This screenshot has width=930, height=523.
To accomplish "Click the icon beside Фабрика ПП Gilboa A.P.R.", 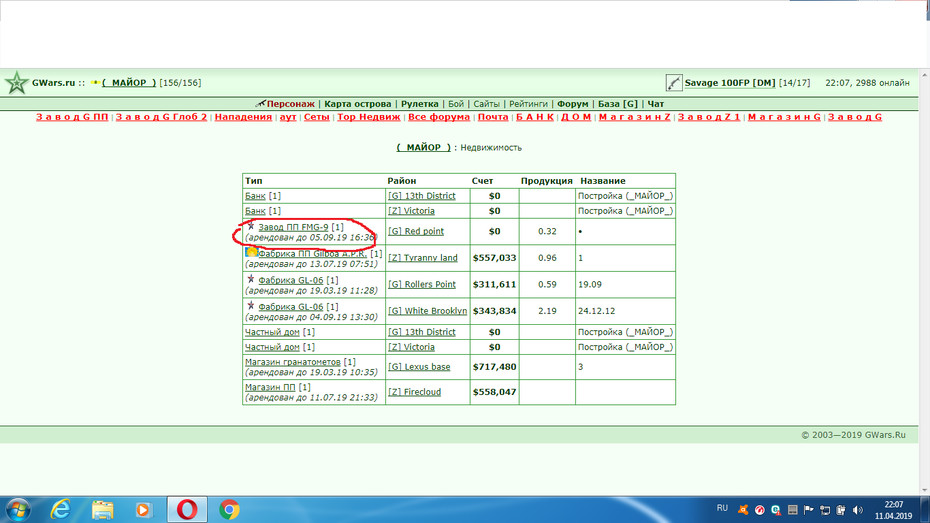I will [x=251, y=253].
